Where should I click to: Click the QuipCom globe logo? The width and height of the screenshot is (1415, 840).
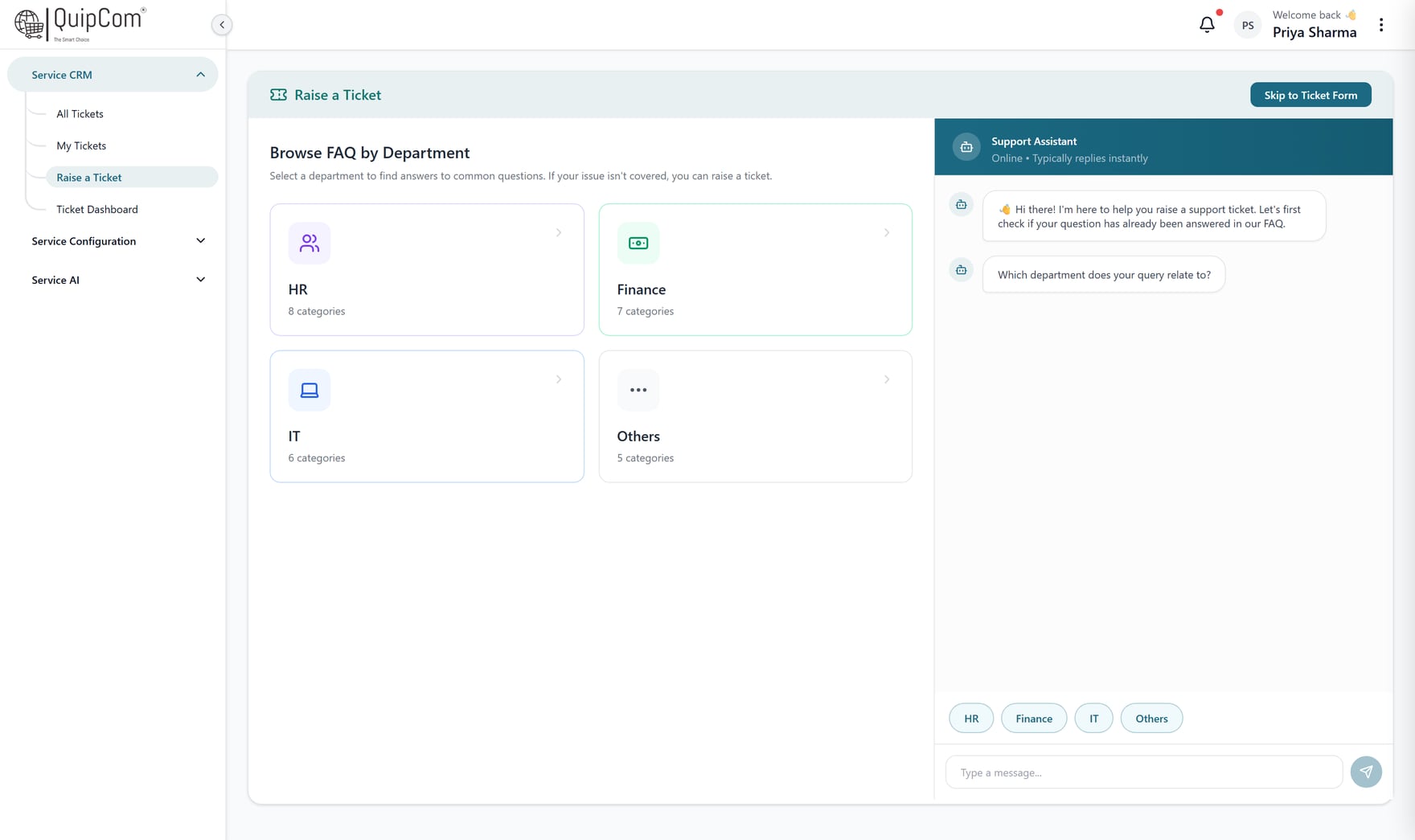(x=30, y=24)
